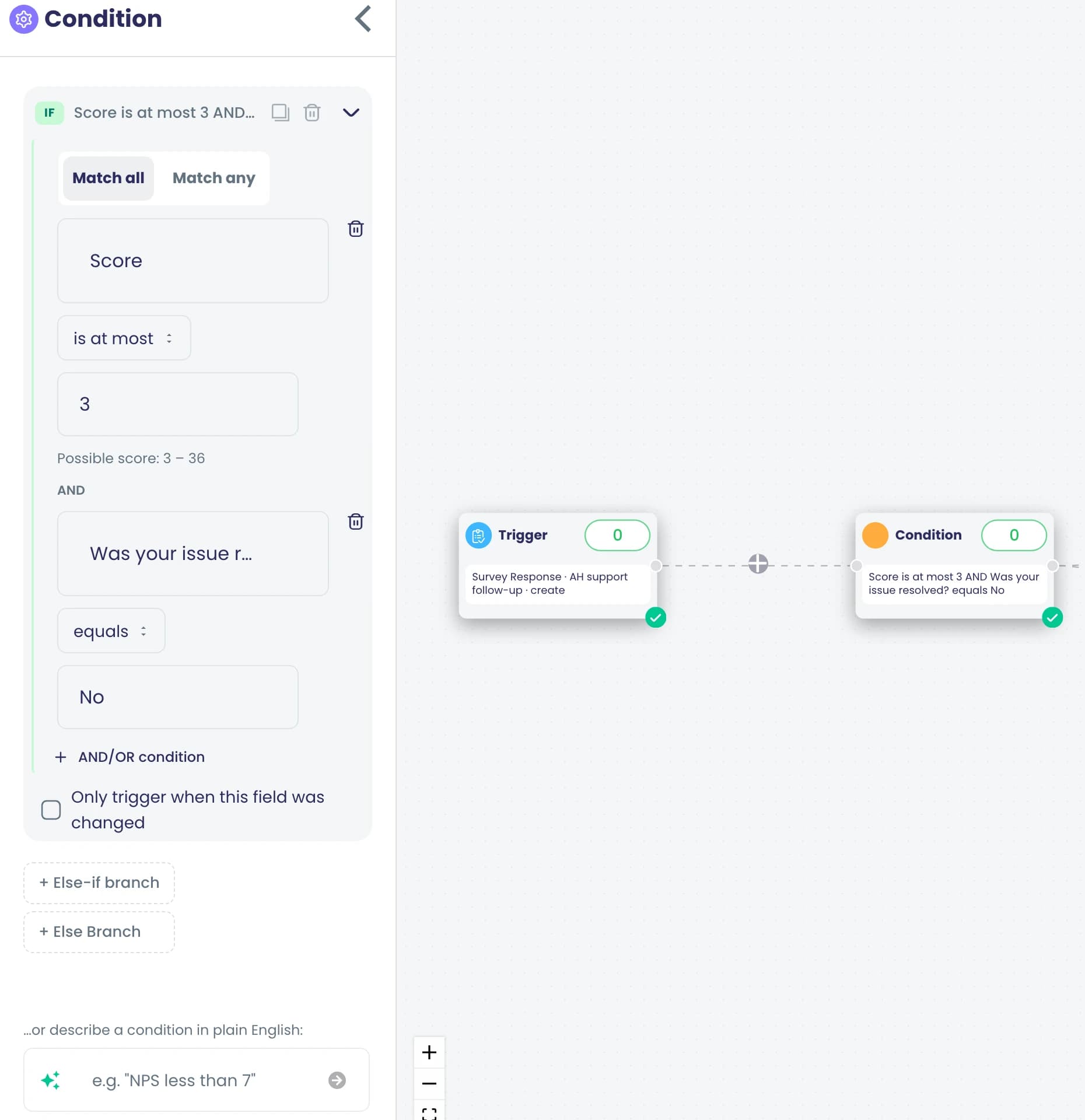1085x1120 pixels.
Task: Collapse the Condition side panel with back chevron
Action: tap(363, 19)
